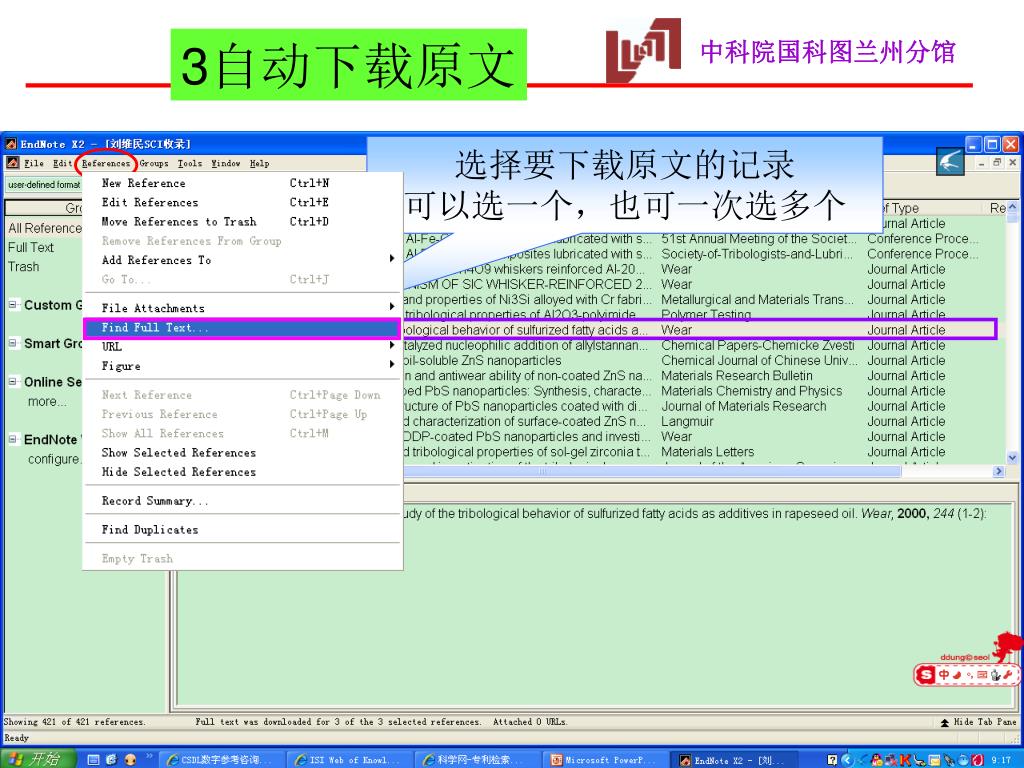Expand File Attachments submenu arrow
The width and height of the screenshot is (1024, 768).
[392, 307]
